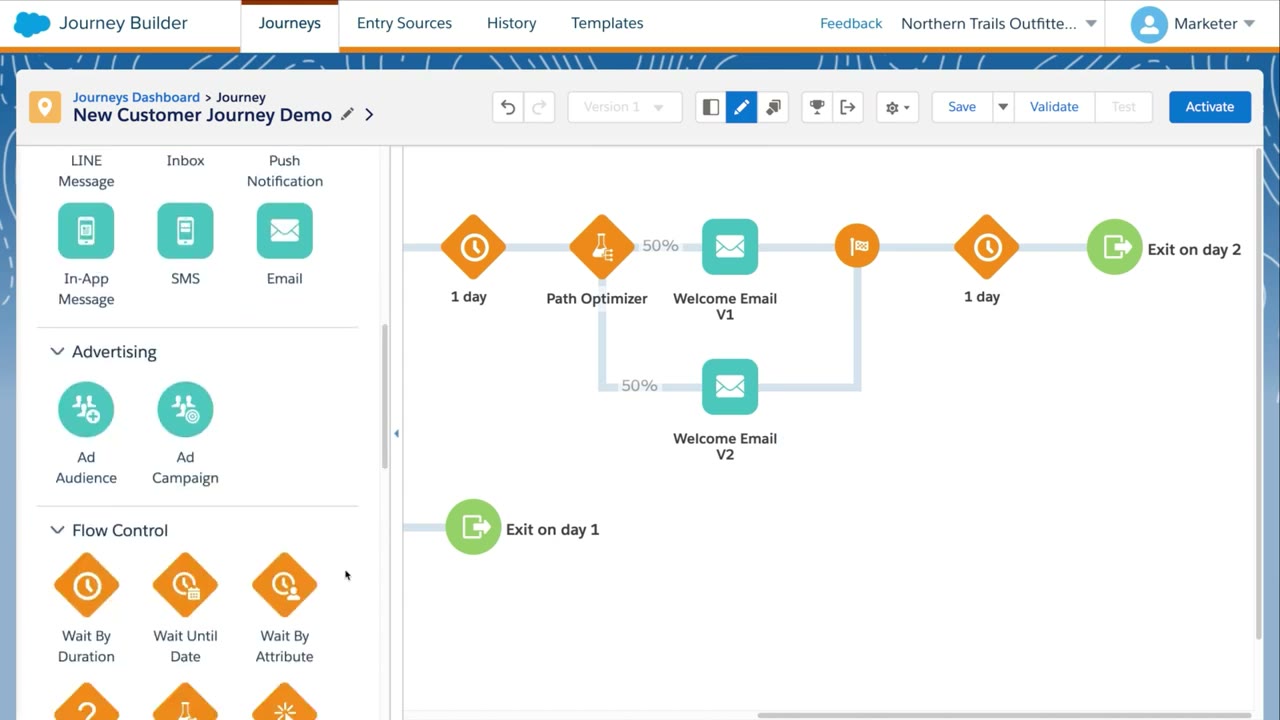Image resolution: width=1280 pixels, height=720 pixels.
Task: Select the Wait By Duration icon
Action: tap(86, 585)
